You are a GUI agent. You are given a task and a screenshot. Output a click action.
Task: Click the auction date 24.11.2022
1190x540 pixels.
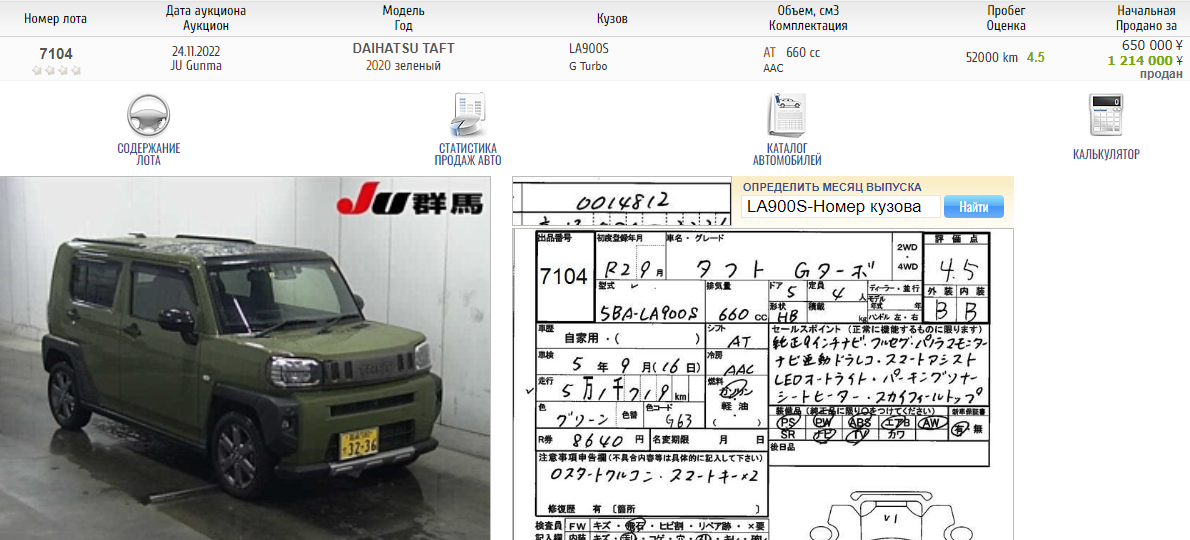click(196, 52)
